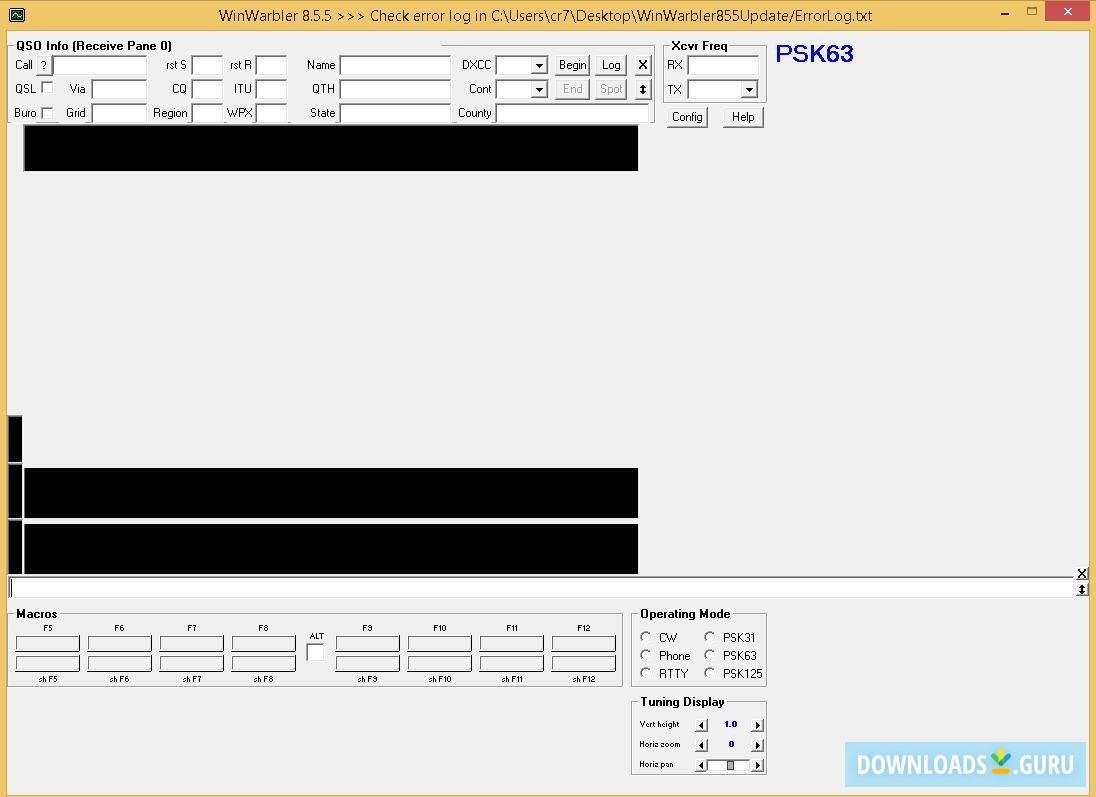
Task: Click the WPX input field
Action: [271, 113]
